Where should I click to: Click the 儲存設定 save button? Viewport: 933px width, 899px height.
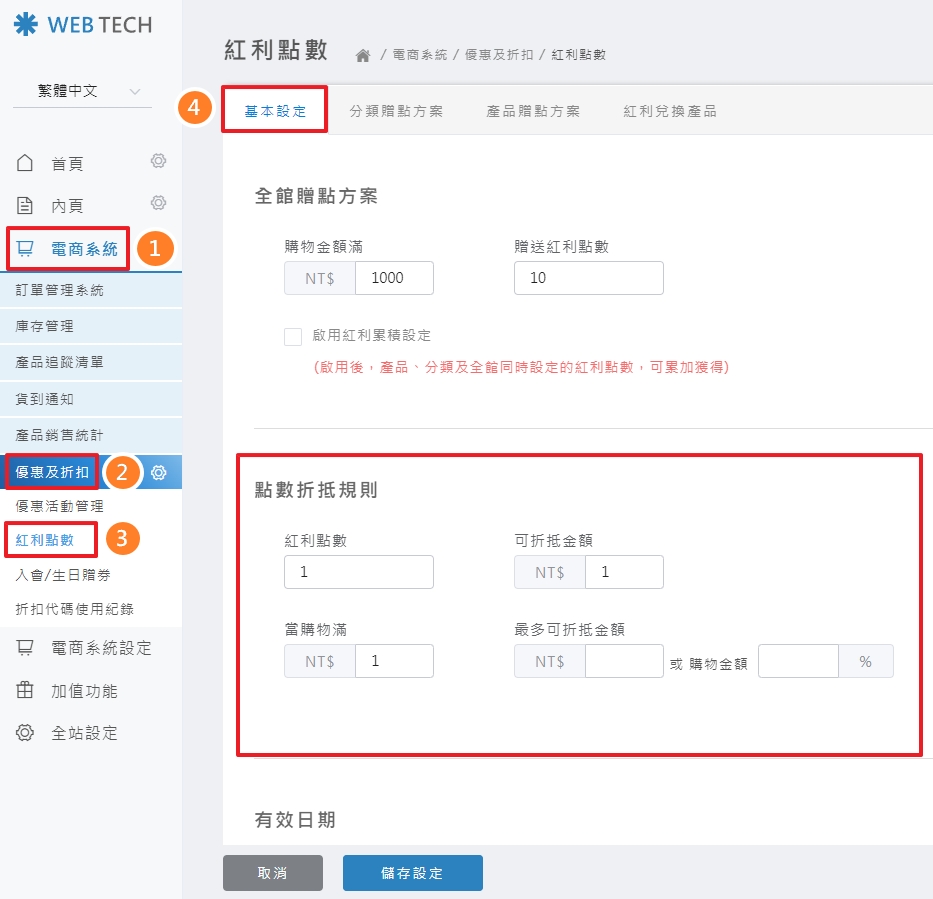coord(412,872)
